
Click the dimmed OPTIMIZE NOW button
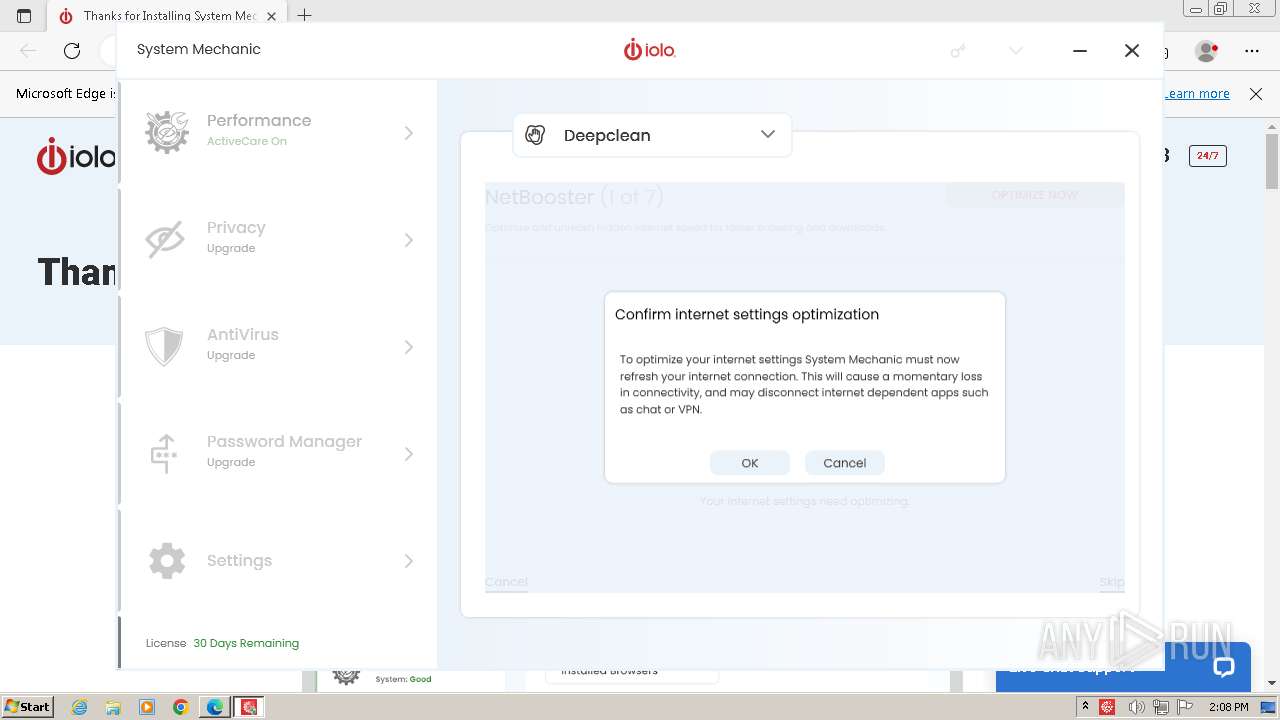(x=1035, y=195)
